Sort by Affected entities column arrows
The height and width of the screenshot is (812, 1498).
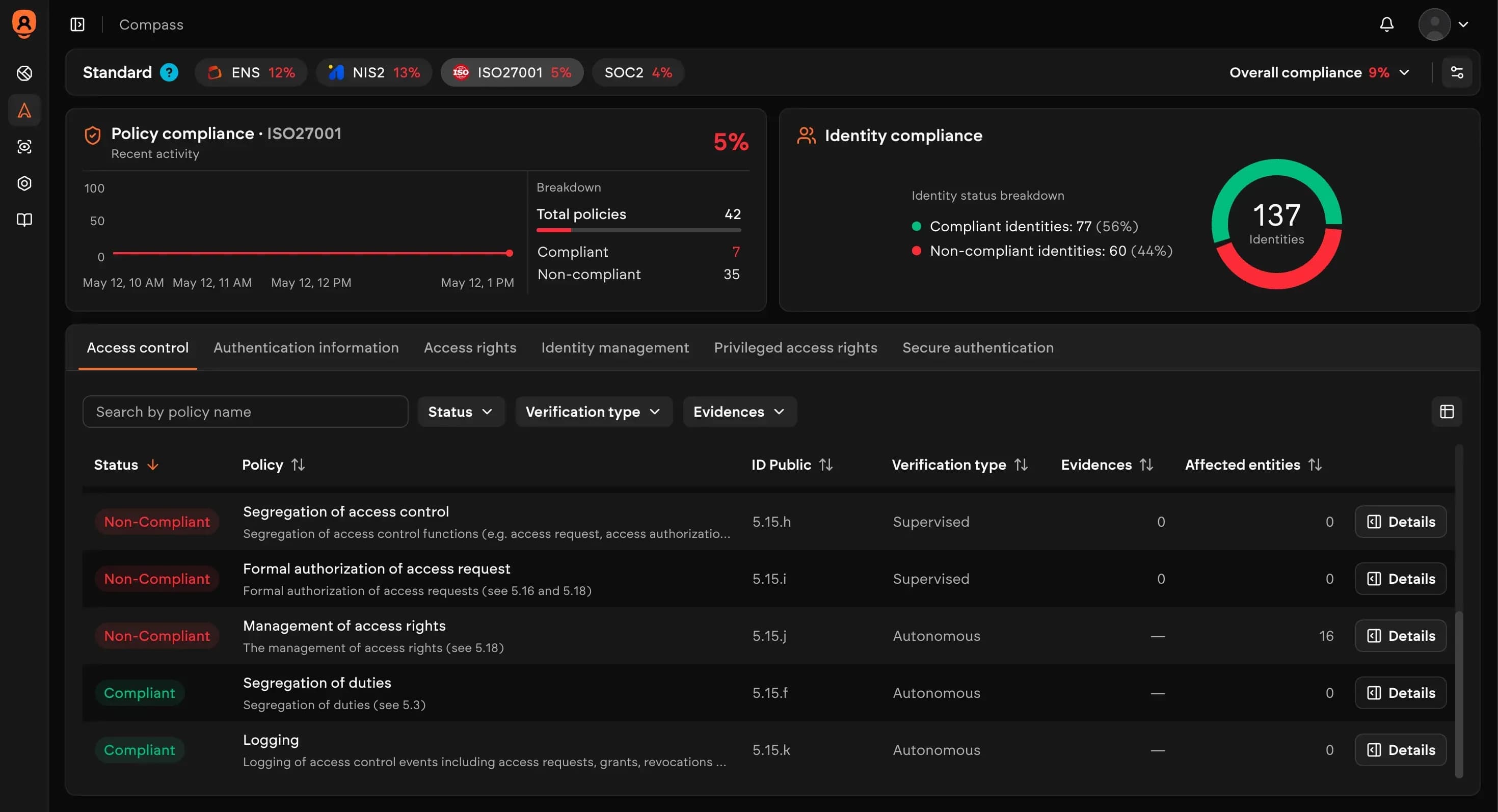(1316, 465)
